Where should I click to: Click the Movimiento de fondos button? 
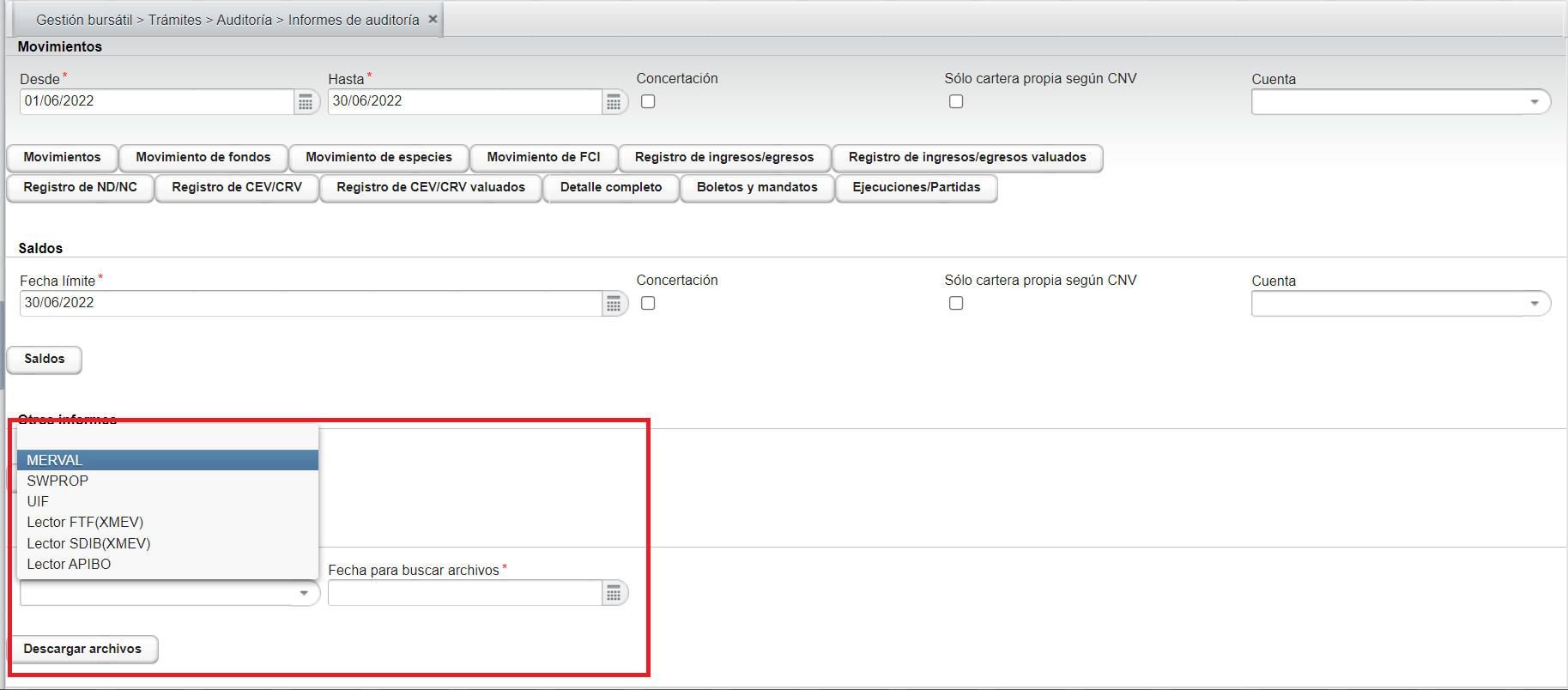click(203, 157)
